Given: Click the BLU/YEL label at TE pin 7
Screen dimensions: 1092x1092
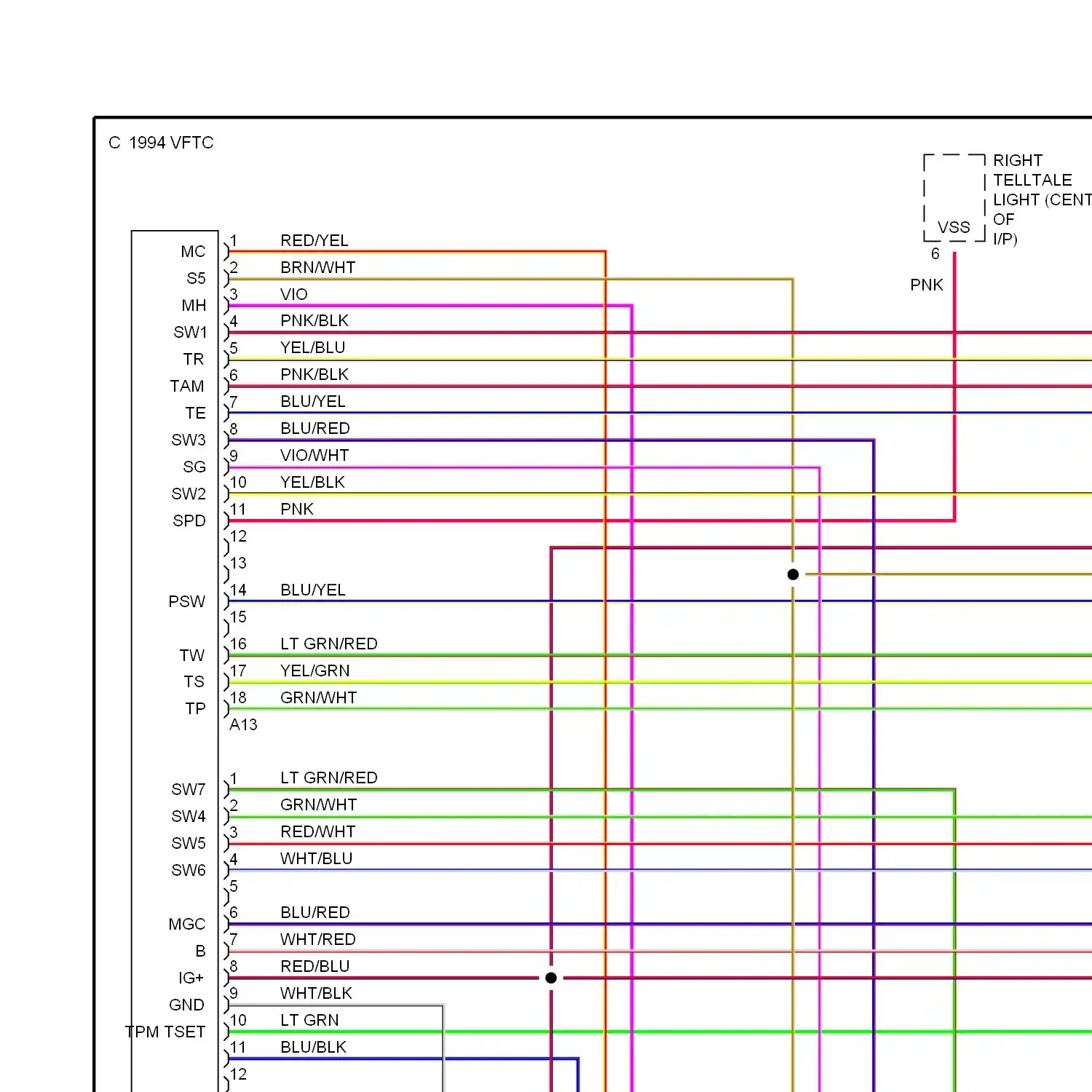Looking at the screenshot, I should [x=313, y=401].
